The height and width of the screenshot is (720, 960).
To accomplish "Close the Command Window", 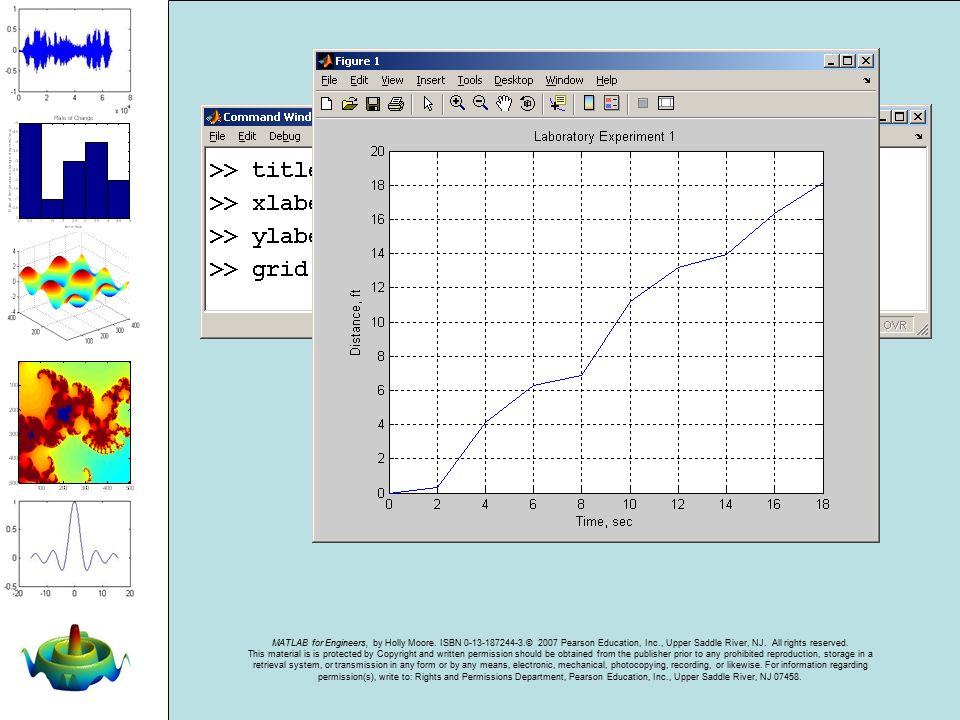I will (x=918, y=117).
